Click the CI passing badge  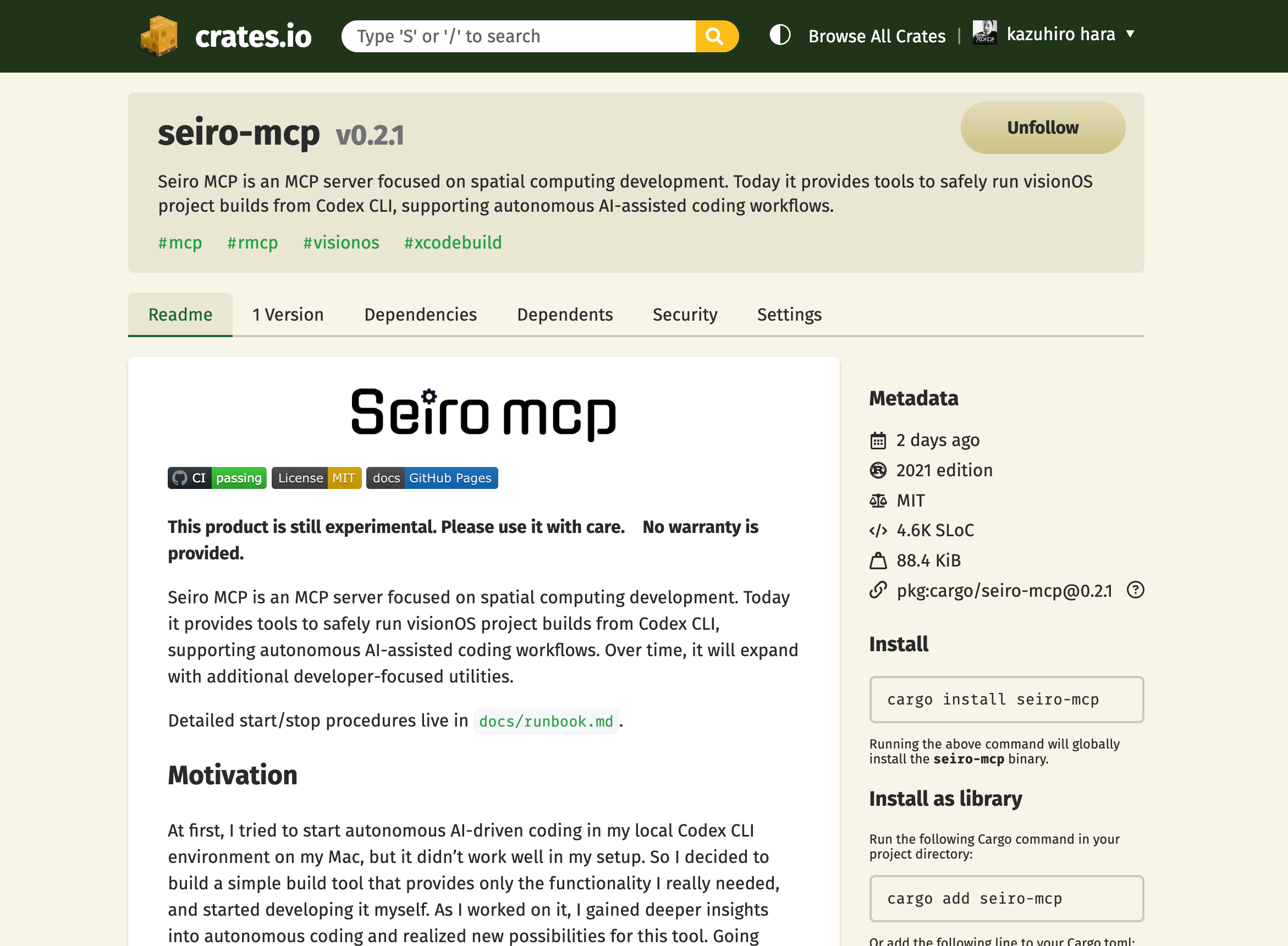point(217,477)
